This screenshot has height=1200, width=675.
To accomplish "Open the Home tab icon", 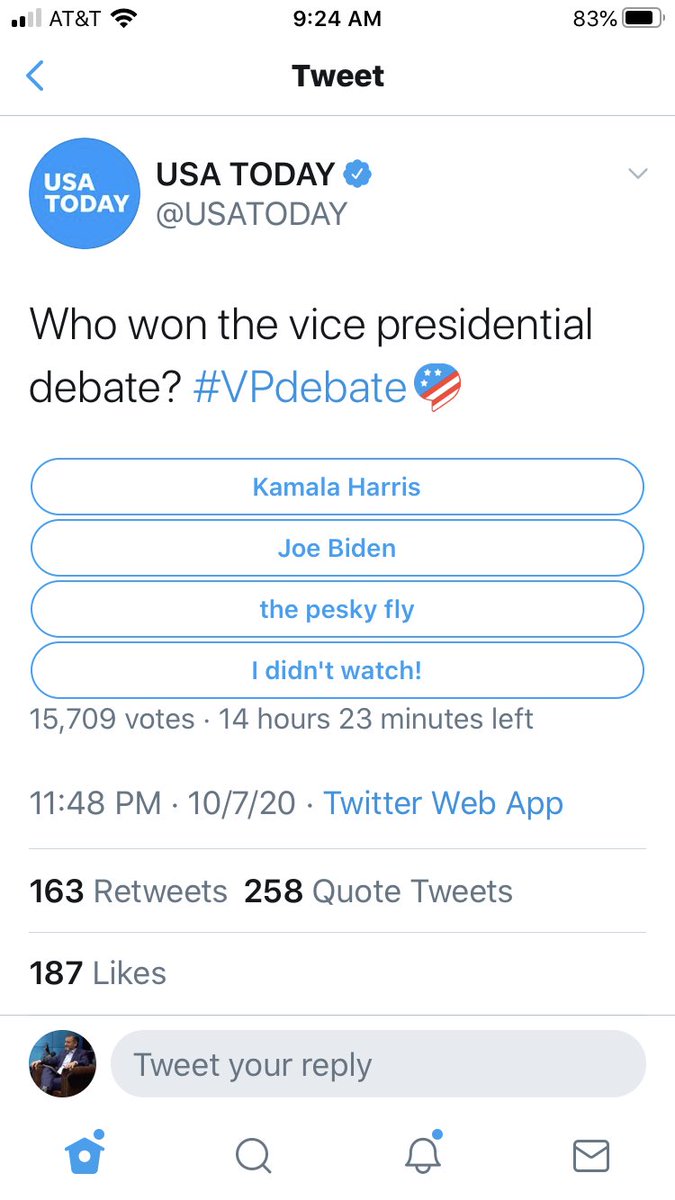I will pos(85,1154).
